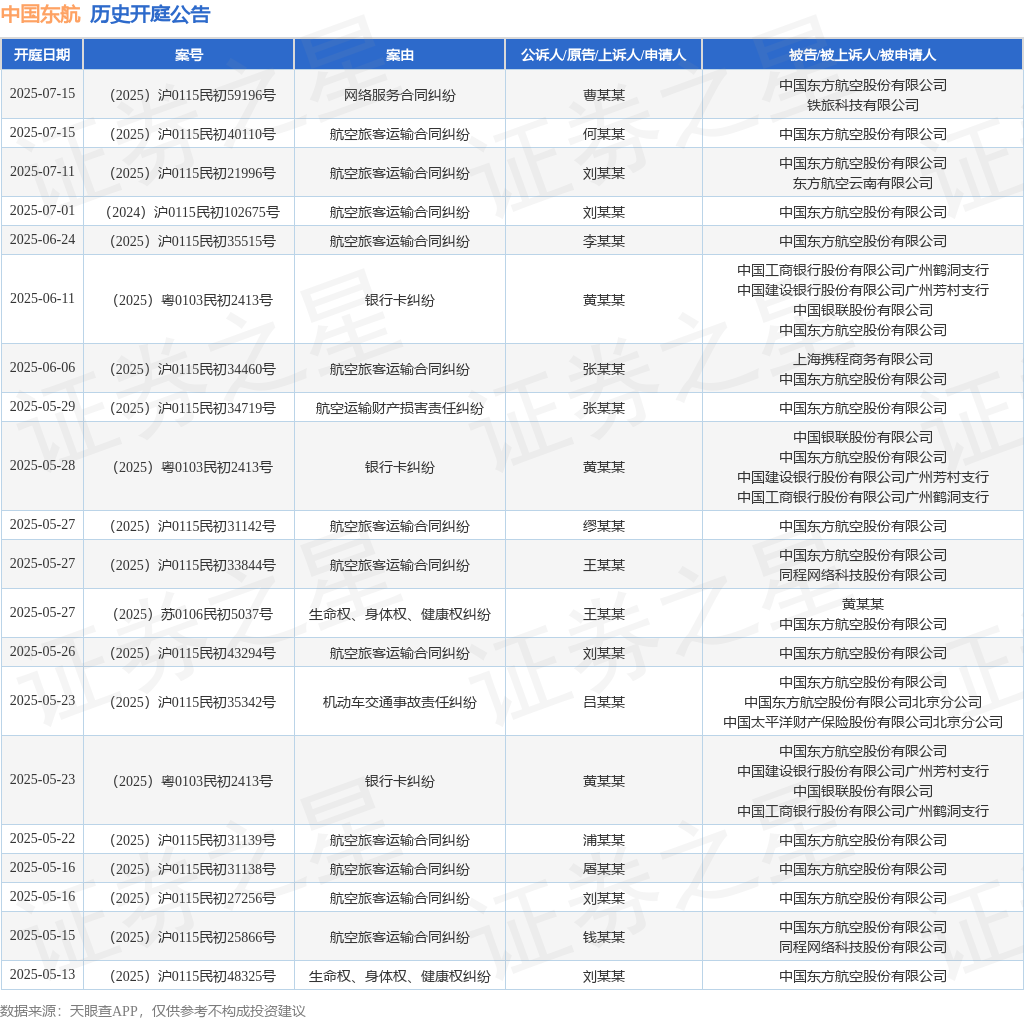
Task: Click the 开庭日期 column header
Action: [42, 55]
